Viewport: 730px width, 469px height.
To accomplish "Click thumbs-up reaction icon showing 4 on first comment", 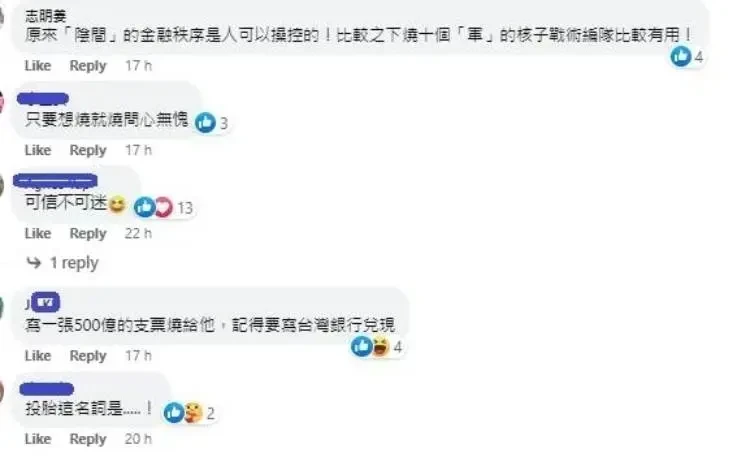I will pyautogui.click(x=680, y=56).
